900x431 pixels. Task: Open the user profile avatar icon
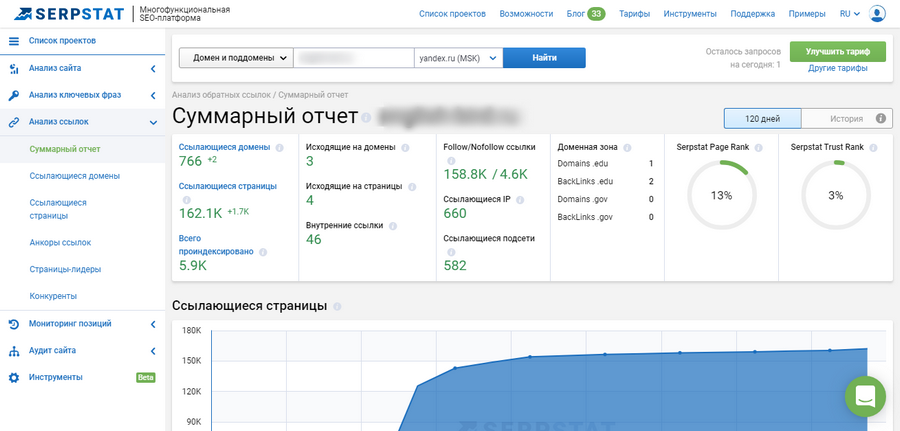click(x=877, y=14)
